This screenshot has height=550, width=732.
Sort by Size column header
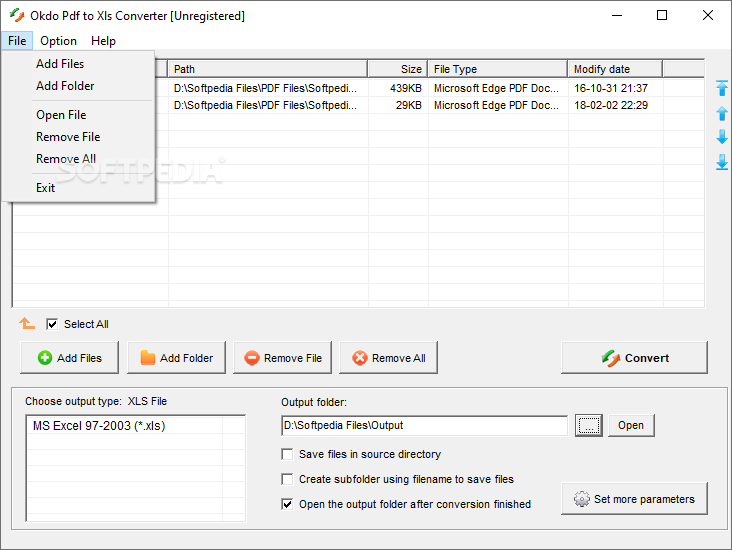tap(398, 69)
